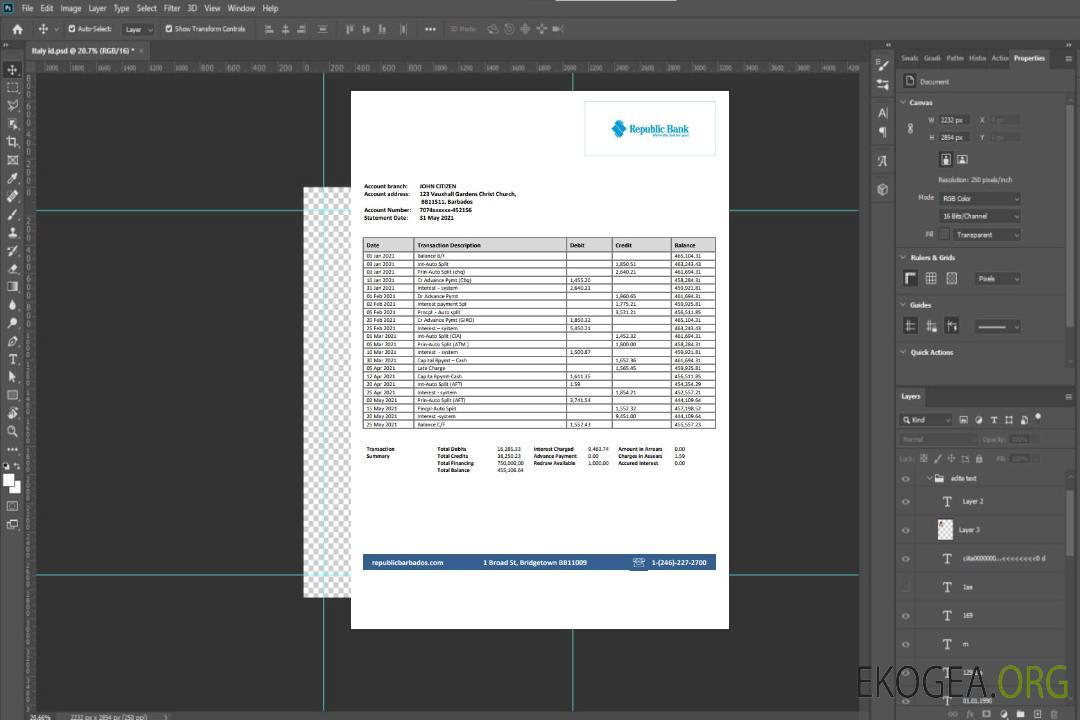Select the Hand tool
Image resolution: width=1080 pixels, height=720 pixels.
click(12, 413)
